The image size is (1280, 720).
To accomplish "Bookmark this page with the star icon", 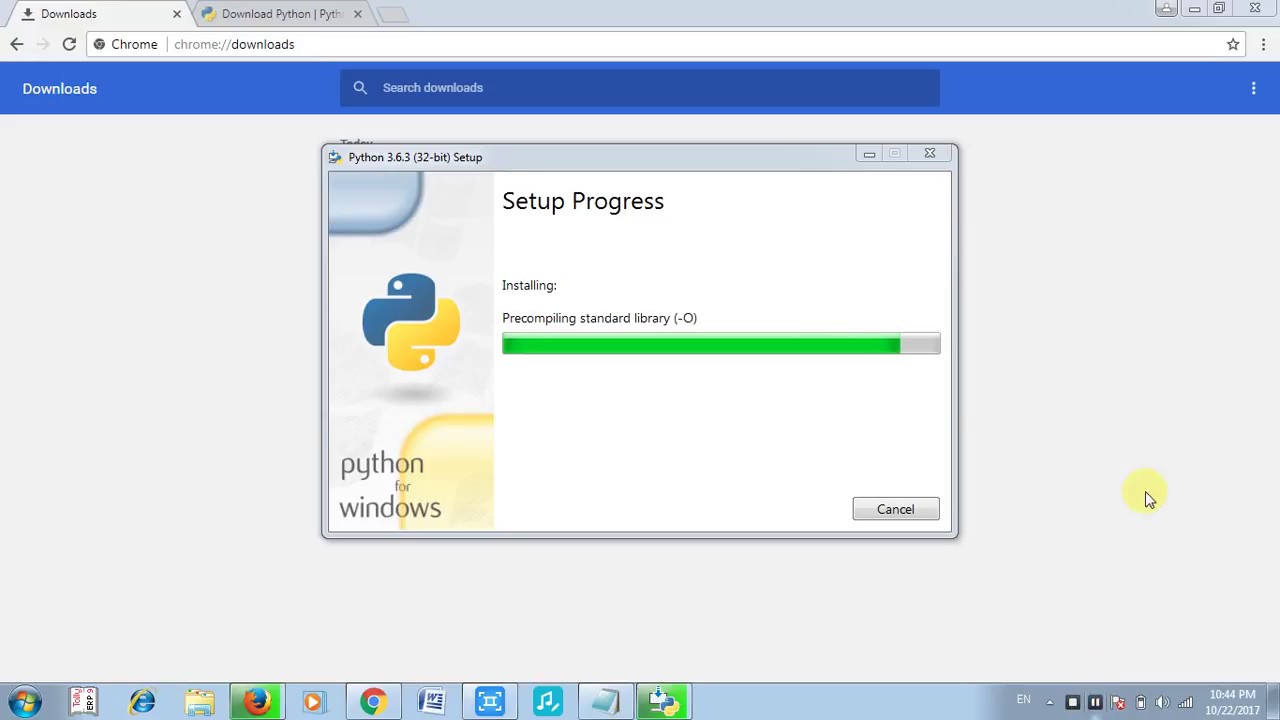I will tap(1233, 44).
